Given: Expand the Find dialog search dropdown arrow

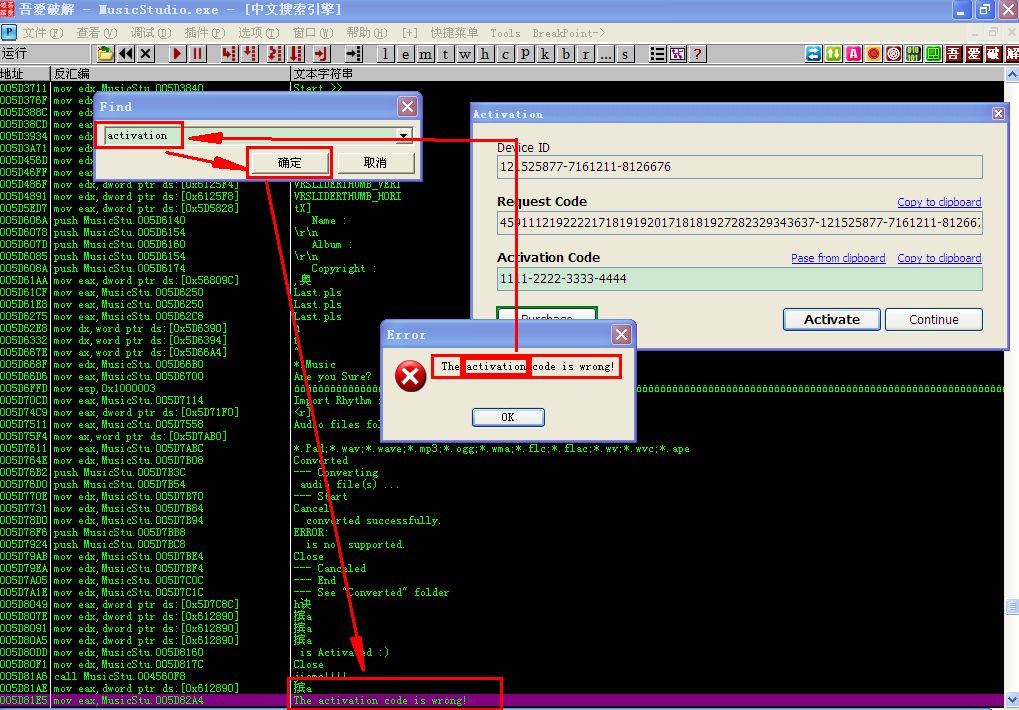Looking at the screenshot, I should pyautogui.click(x=404, y=135).
